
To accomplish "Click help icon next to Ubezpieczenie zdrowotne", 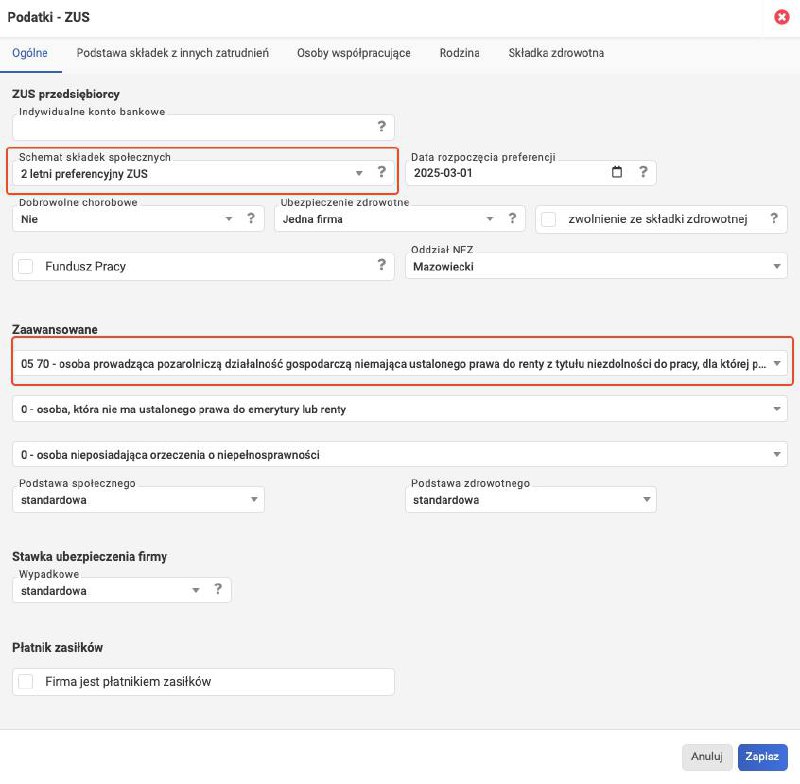I will [x=513, y=218].
